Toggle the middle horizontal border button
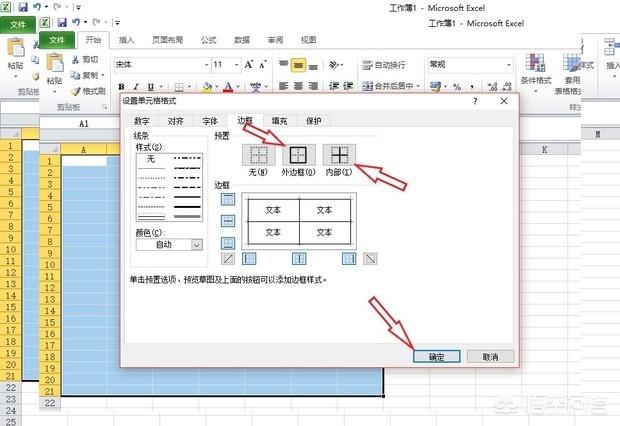This screenshot has height=426, width=620. 228,220
